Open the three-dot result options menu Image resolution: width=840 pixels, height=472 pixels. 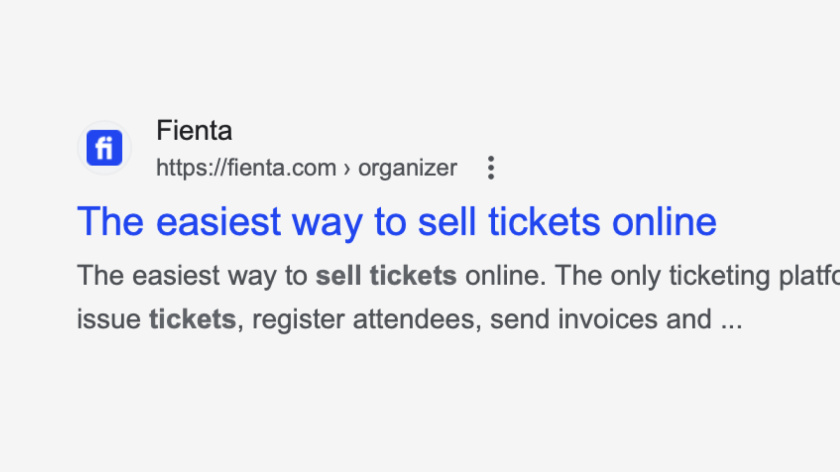[490, 167]
